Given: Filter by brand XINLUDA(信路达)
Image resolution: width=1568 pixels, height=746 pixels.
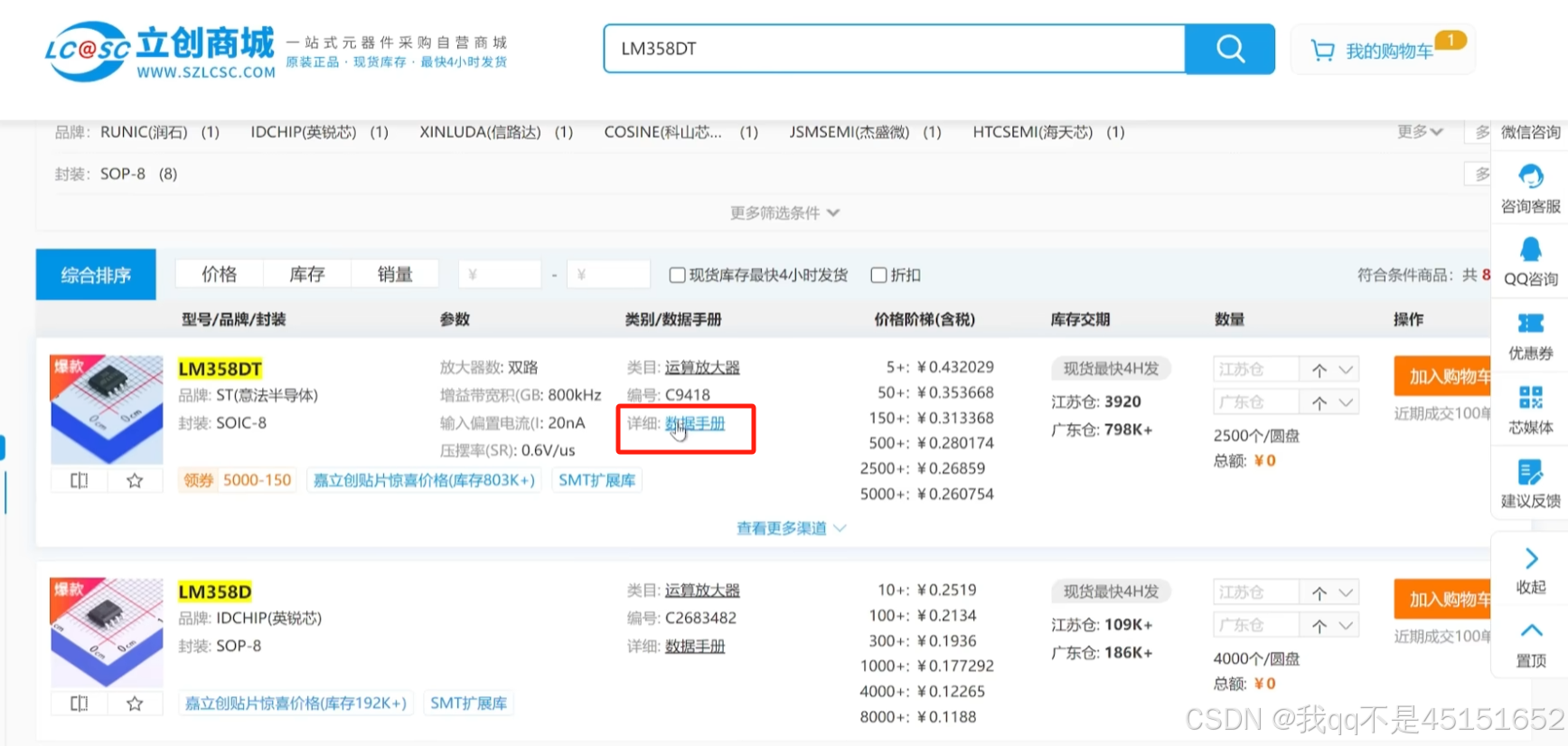Looking at the screenshot, I should pyautogui.click(x=480, y=132).
